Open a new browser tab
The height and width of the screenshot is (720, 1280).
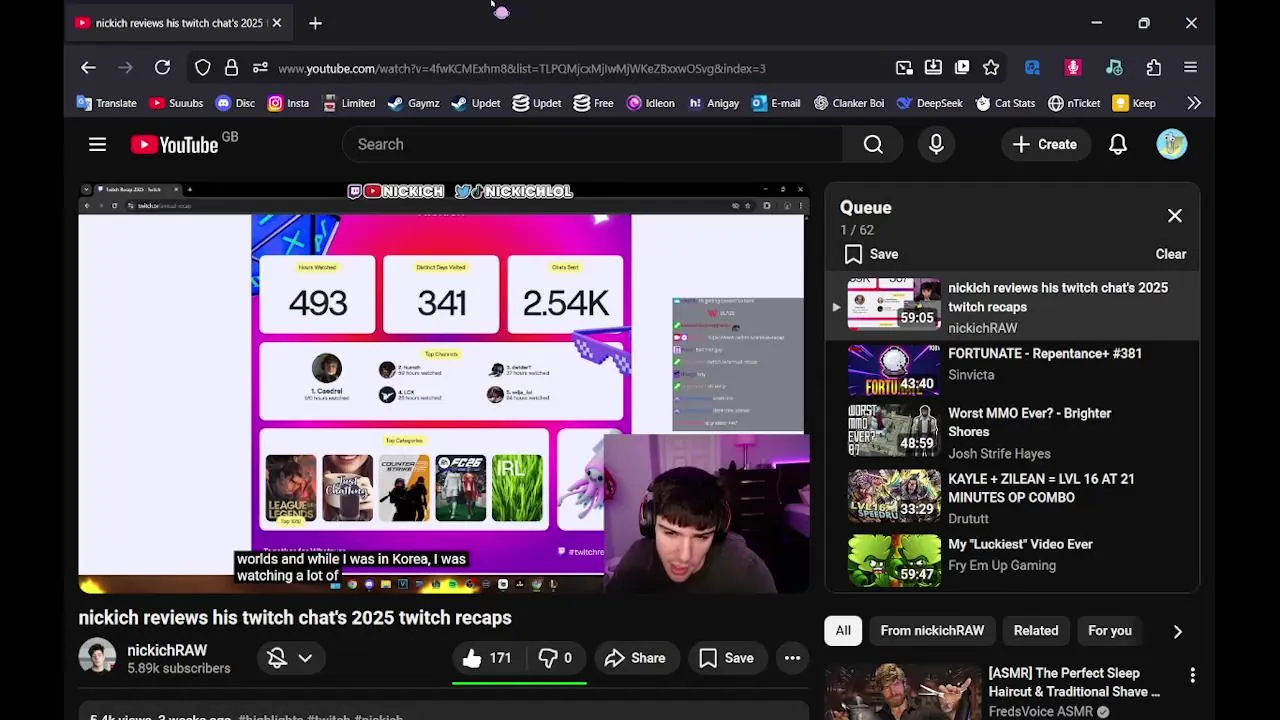(x=315, y=23)
